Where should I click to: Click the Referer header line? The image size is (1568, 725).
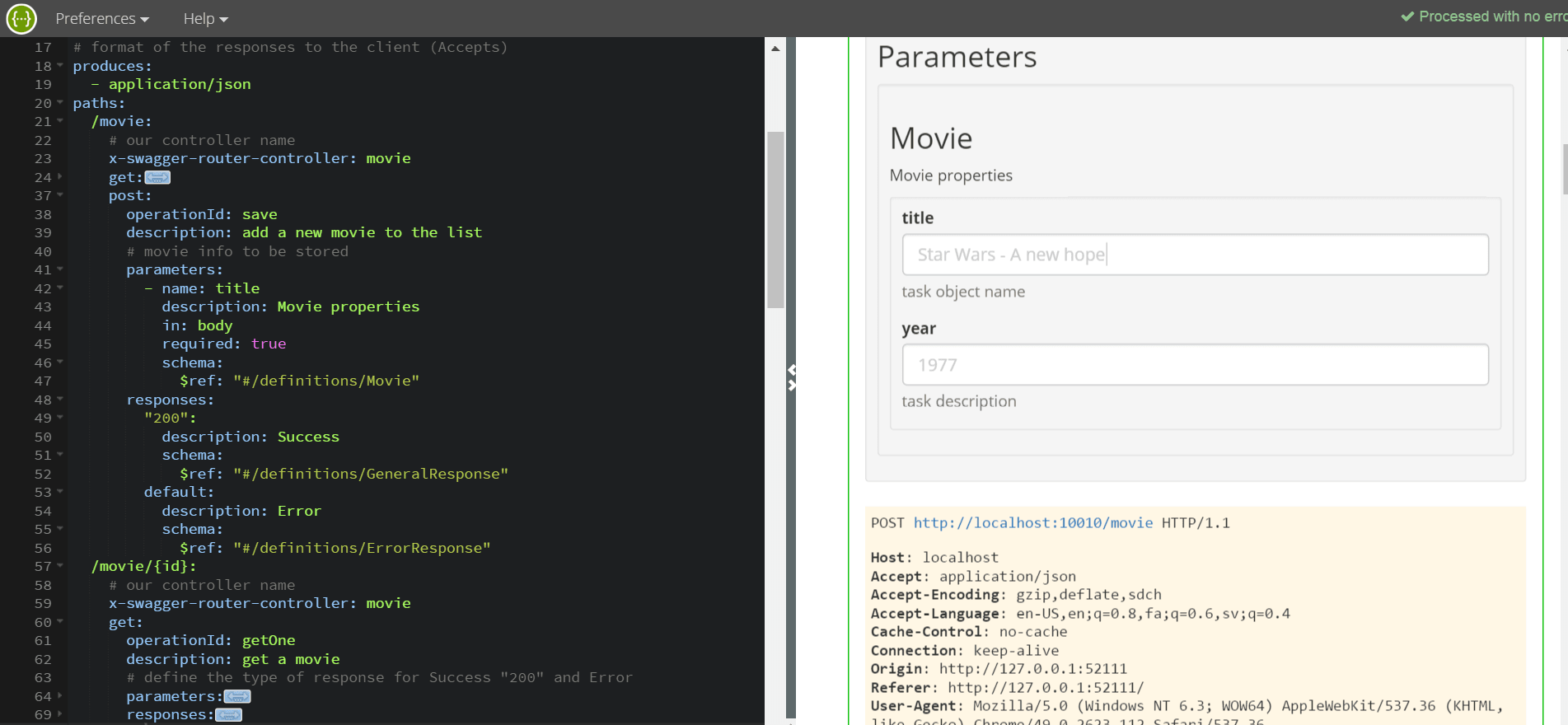(x=1007, y=687)
